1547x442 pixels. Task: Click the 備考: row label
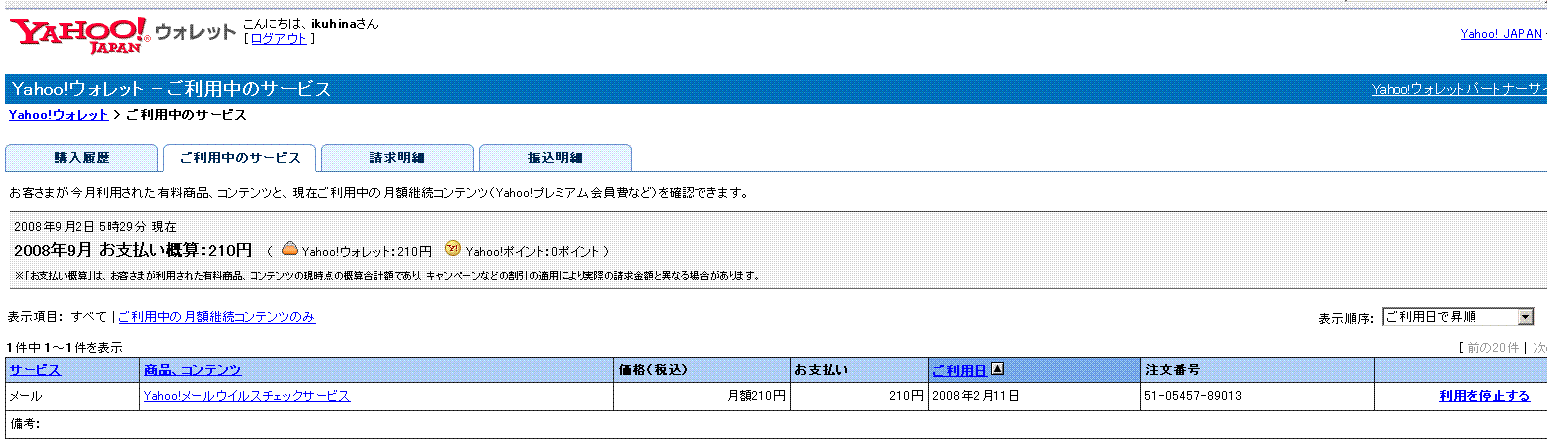point(25,424)
